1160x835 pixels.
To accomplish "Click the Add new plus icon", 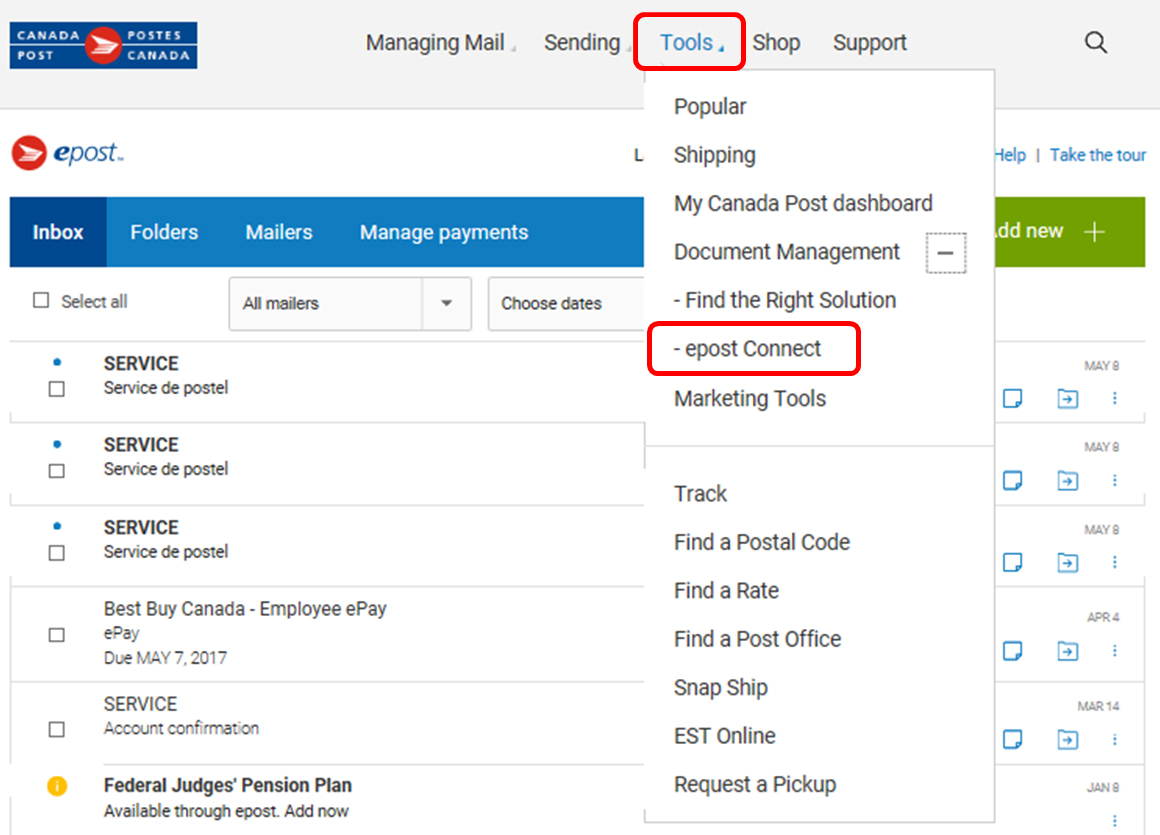I will [x=1097, y=230].
